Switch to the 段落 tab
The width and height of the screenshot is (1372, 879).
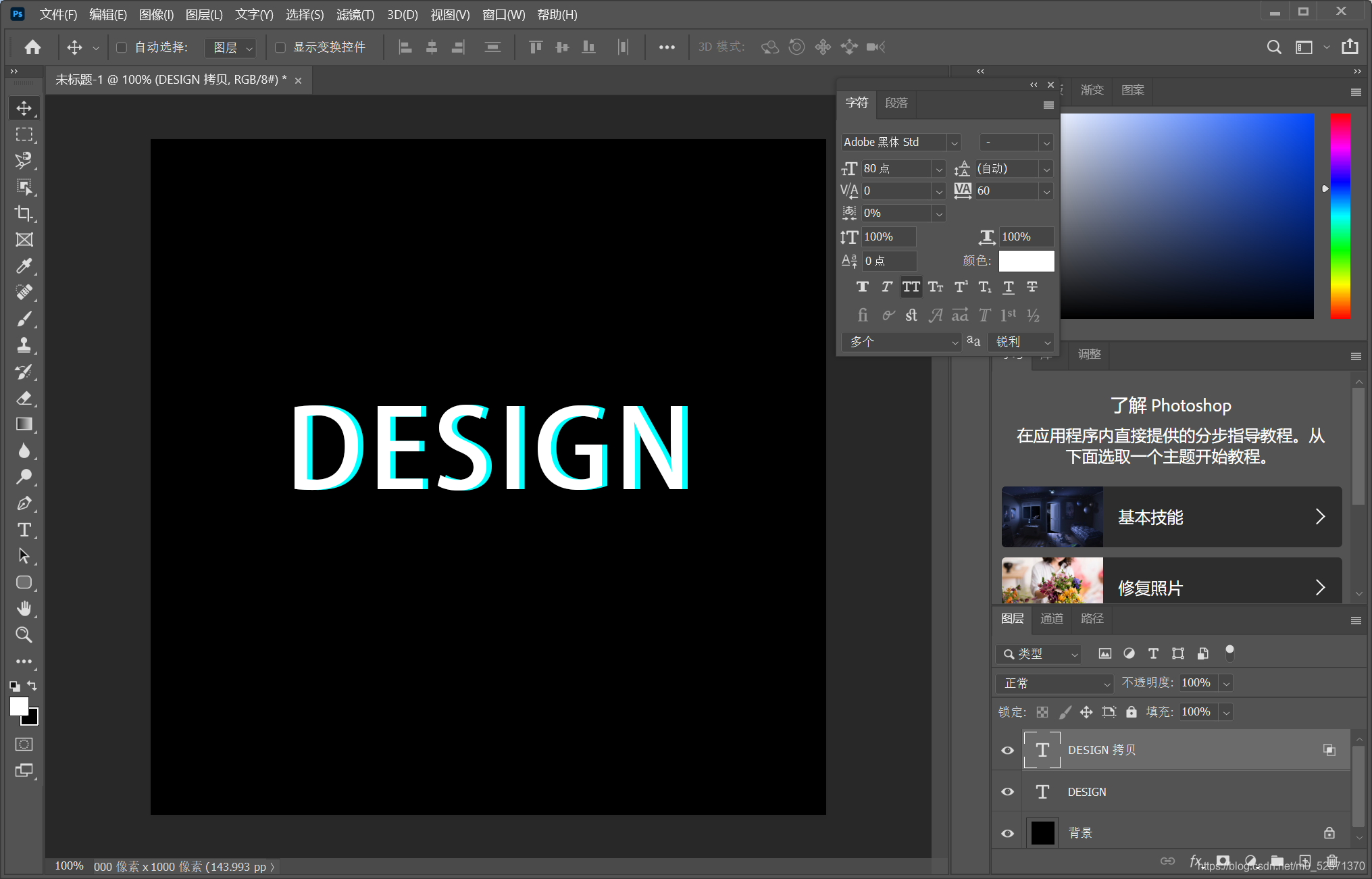pyautogui.click(x=896, y=103)
